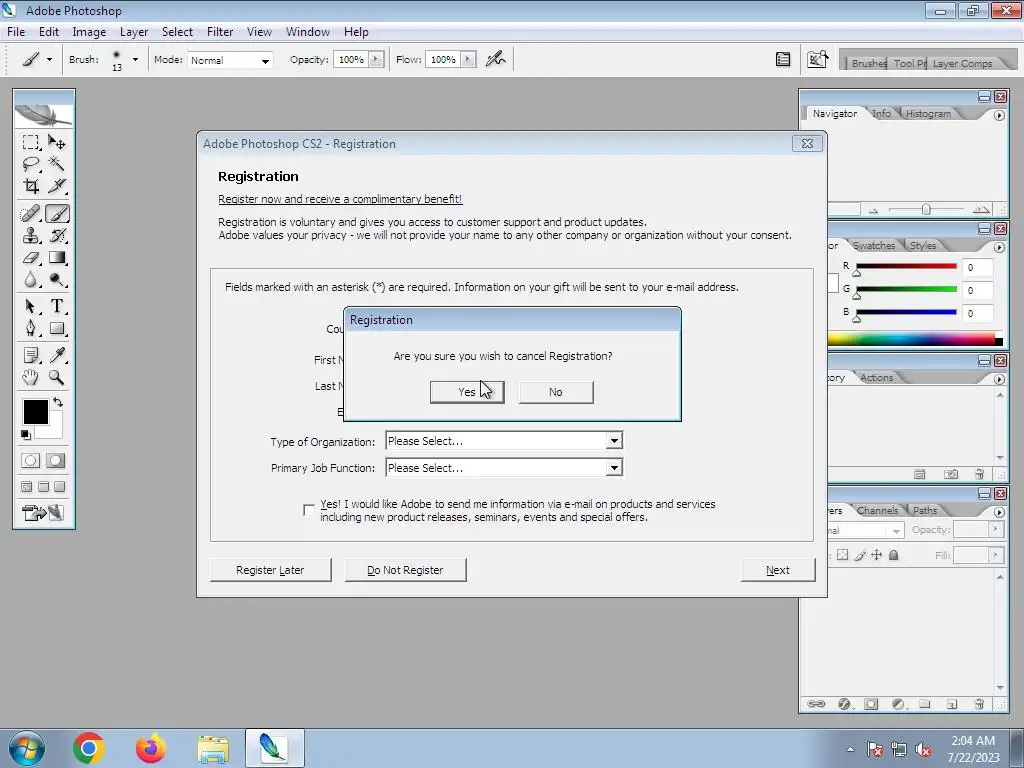Image resolution: width=1024 pixels, height=768 pixels.
Task: Select the Type tool
Action: pyautogui.click(x=57, y=306)
